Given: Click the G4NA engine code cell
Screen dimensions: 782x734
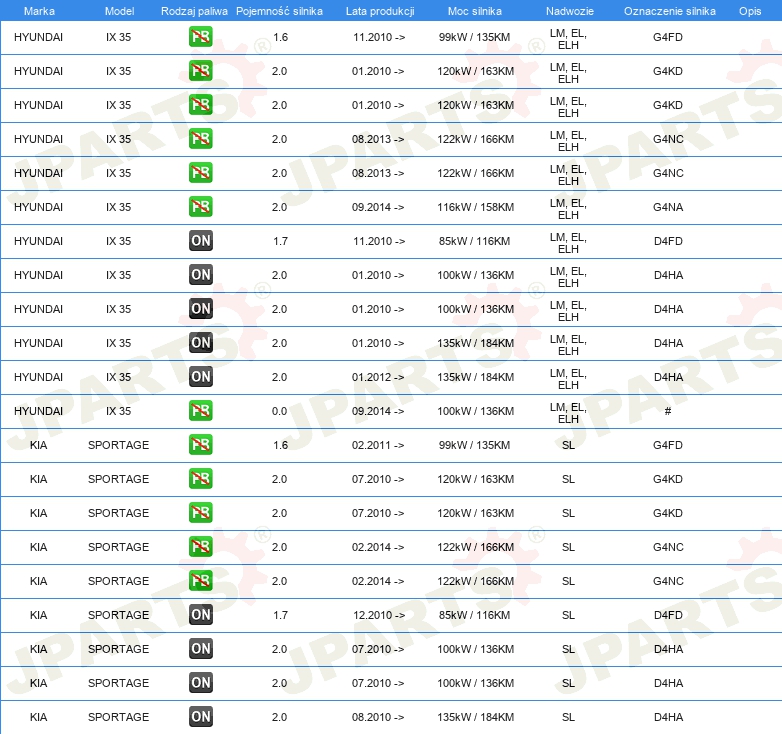Looking at the screenshot, I should point(668,207).
